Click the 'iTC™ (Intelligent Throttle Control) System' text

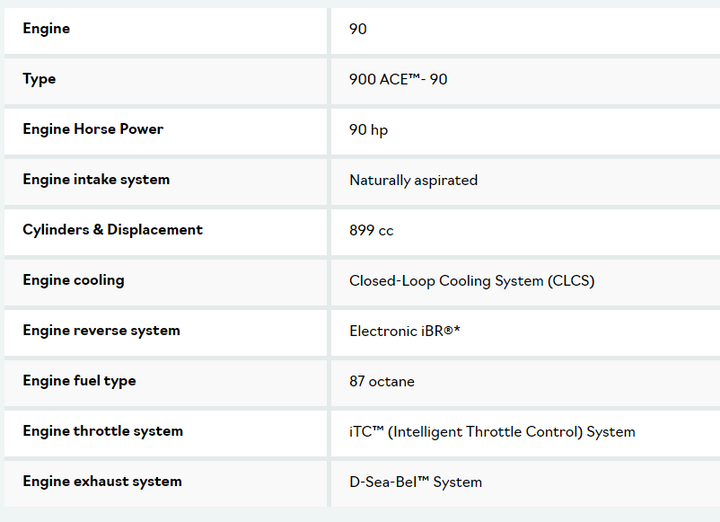pos(492,432)
